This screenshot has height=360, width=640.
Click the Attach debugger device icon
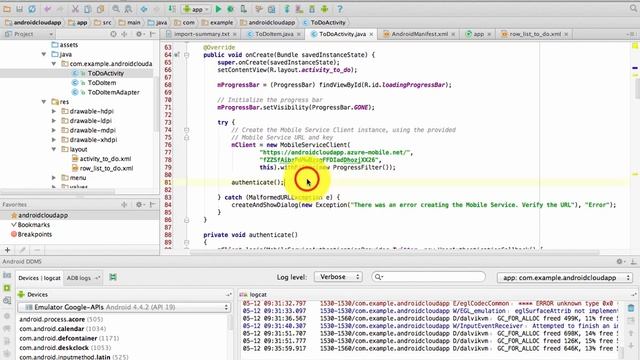coord(244,9)
